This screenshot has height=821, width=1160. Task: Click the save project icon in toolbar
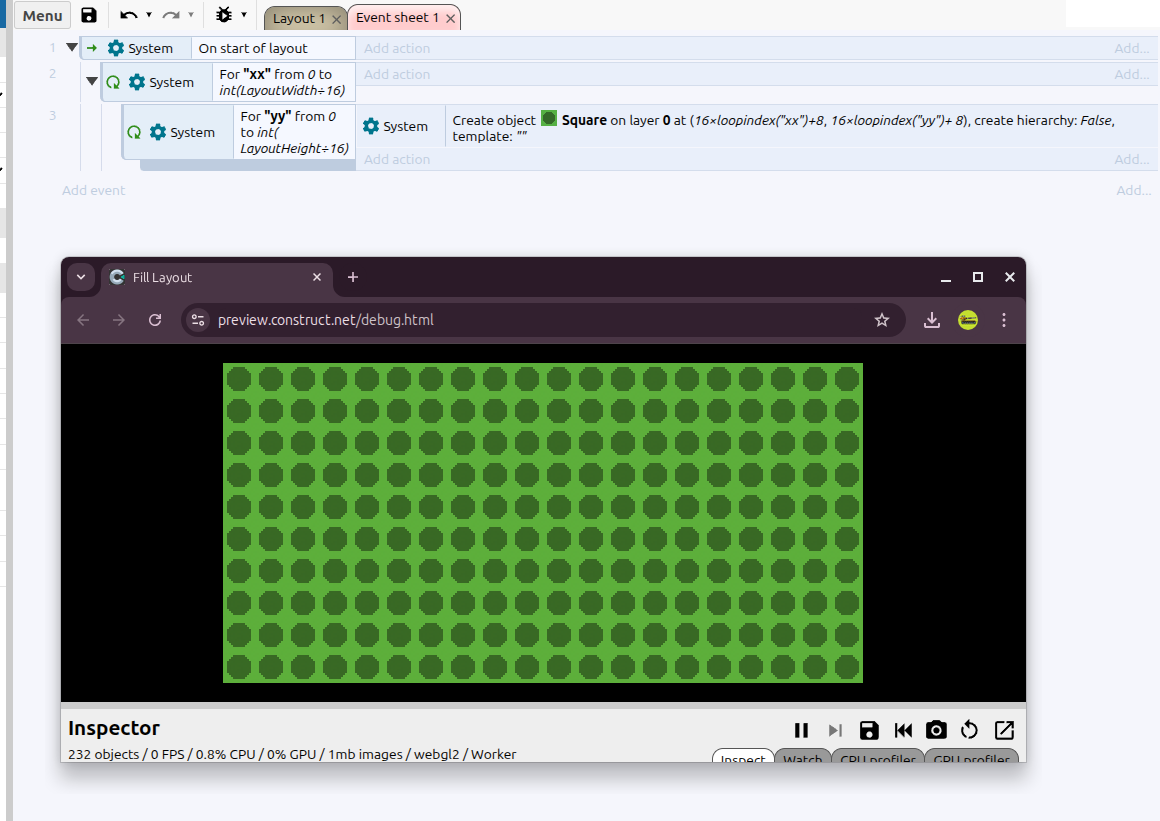click(x=89, y=16)
